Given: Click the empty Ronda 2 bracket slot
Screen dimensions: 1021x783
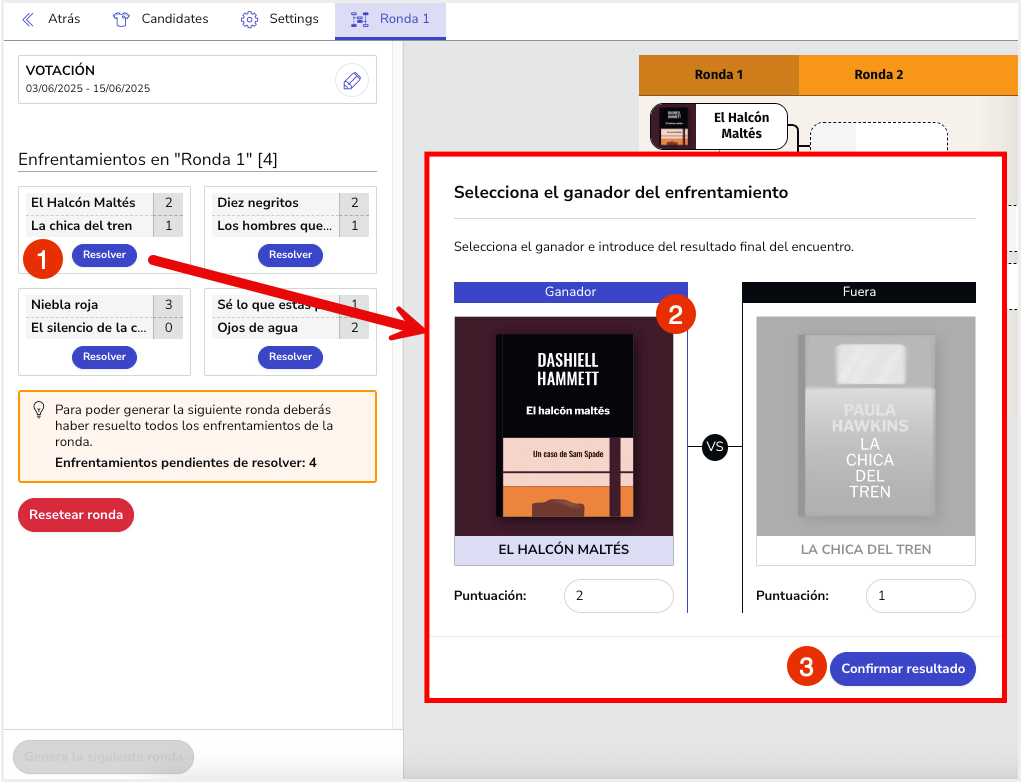Looking at the screenshot, I should [879, 137].
